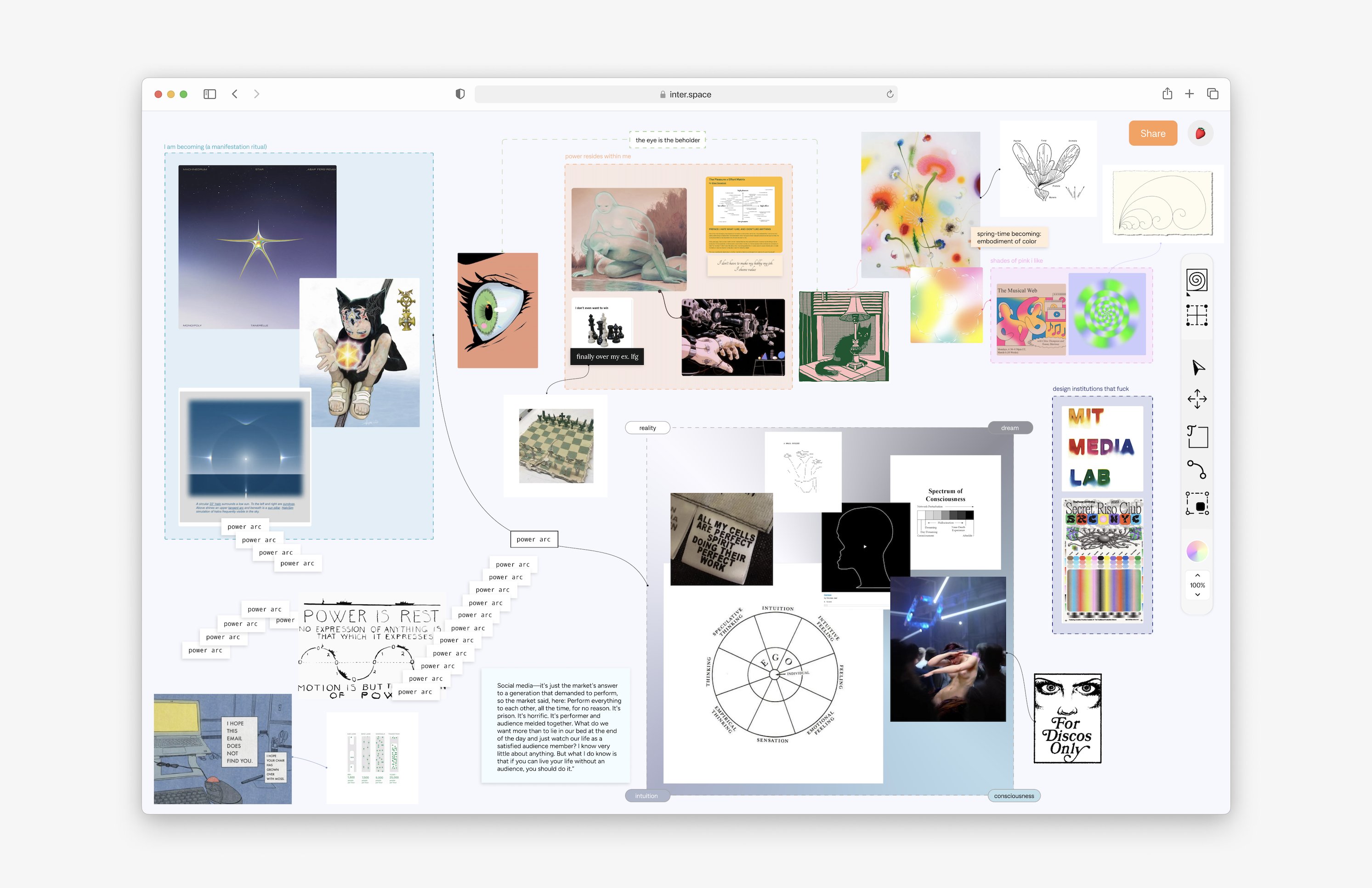Open a new browser tab
Viewport: 1372px width, 888px height.
[1189, 94]
